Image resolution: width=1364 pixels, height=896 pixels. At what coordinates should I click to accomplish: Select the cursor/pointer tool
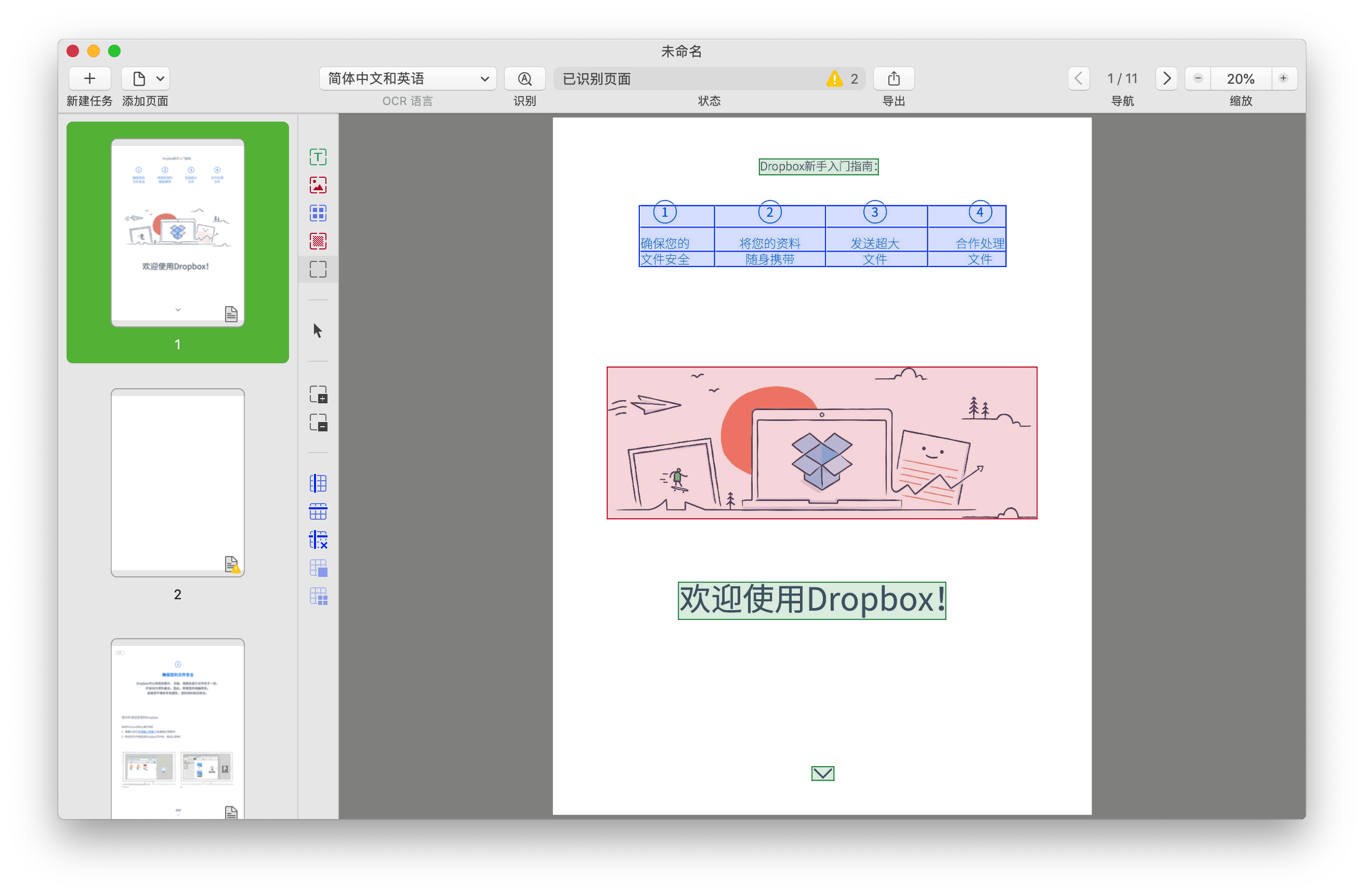pyautogui.click(x=318, y=330)
